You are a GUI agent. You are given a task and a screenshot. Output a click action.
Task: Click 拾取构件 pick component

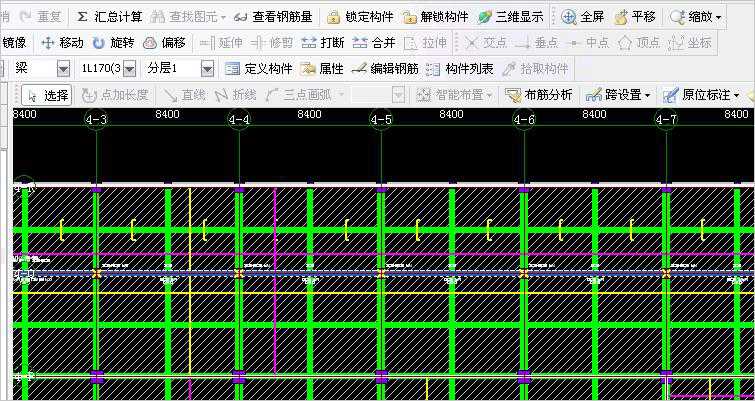(x=535, y=69)
